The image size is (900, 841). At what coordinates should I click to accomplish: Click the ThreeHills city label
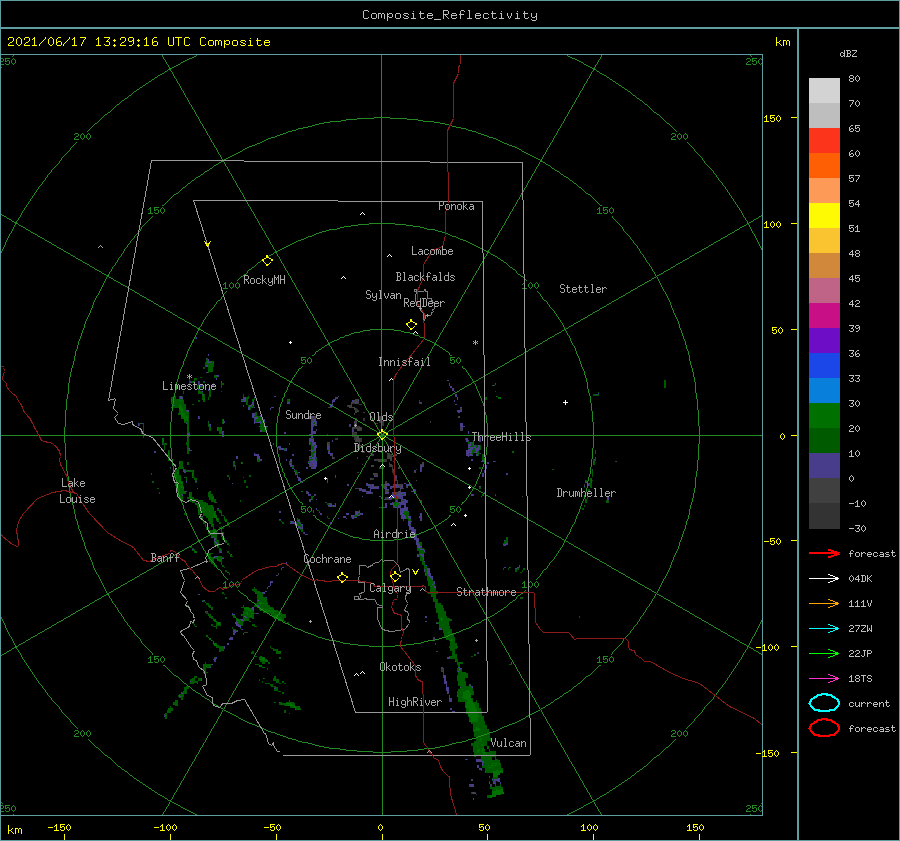pyautogui.click(x=502, y=437)
